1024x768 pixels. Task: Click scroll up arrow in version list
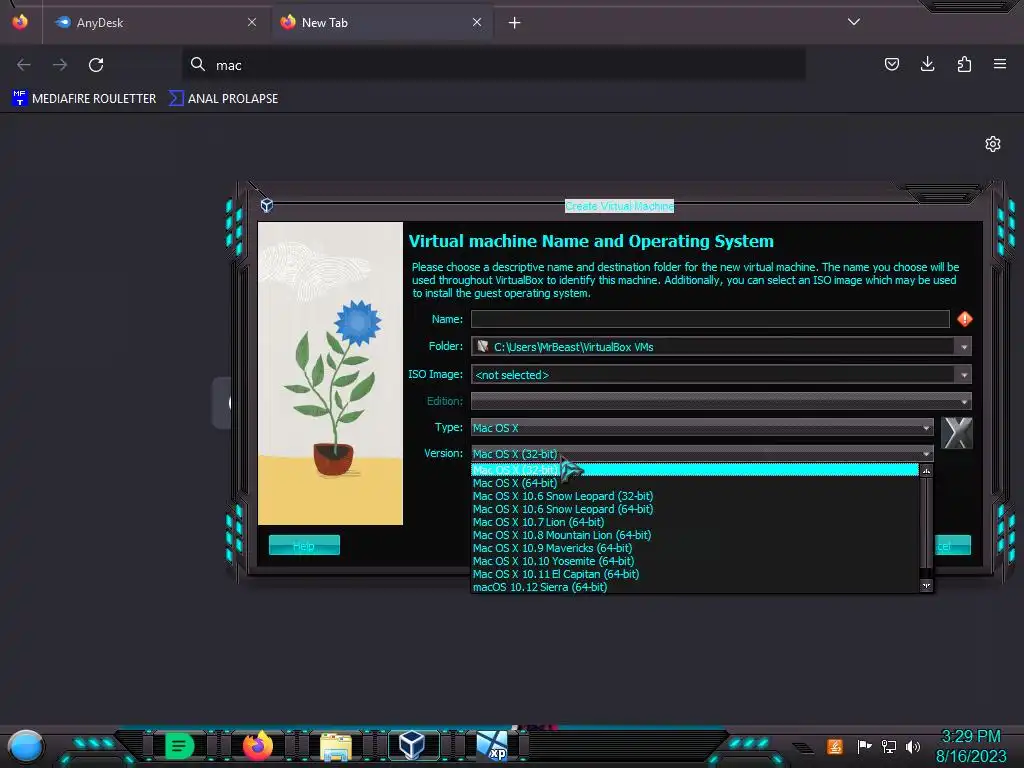(926, 471)
